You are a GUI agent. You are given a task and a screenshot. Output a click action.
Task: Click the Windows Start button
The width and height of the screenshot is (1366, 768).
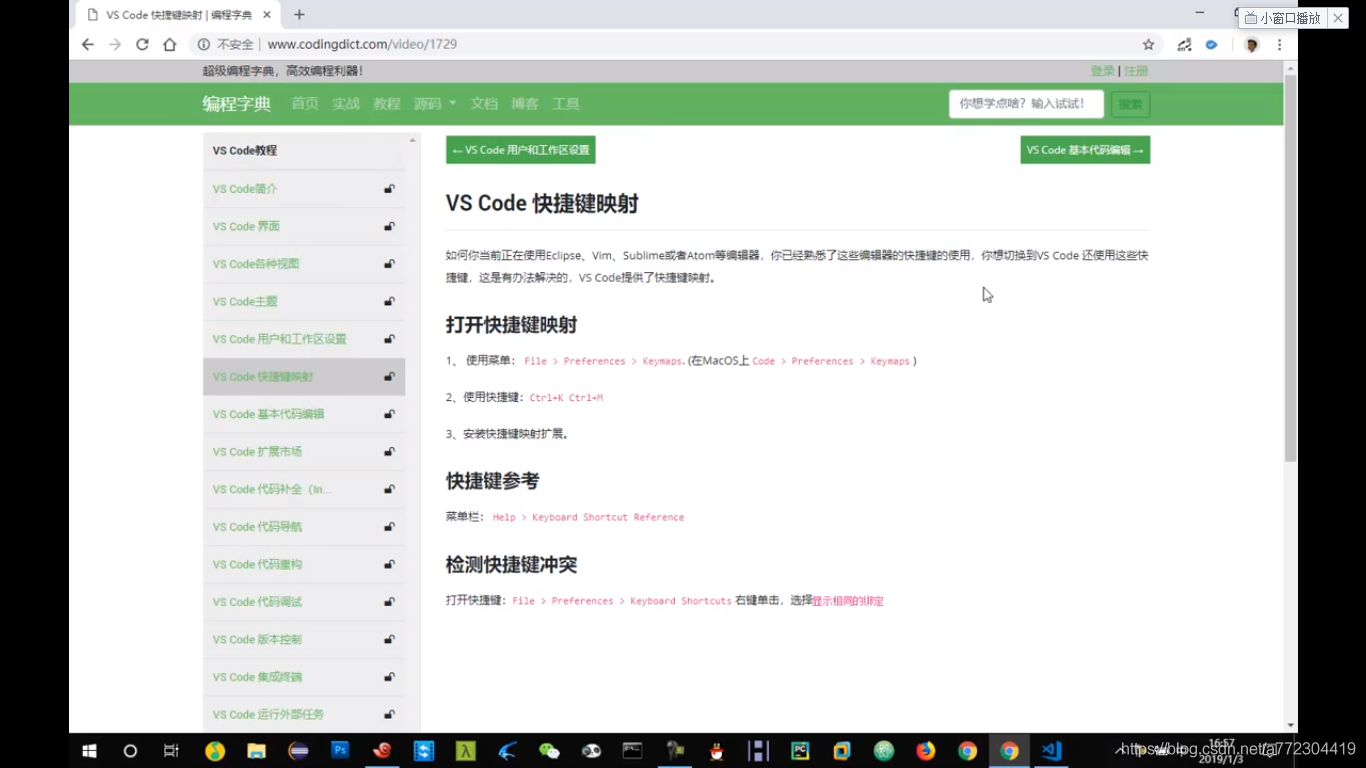pyautogui.click(x=88, y=750)
